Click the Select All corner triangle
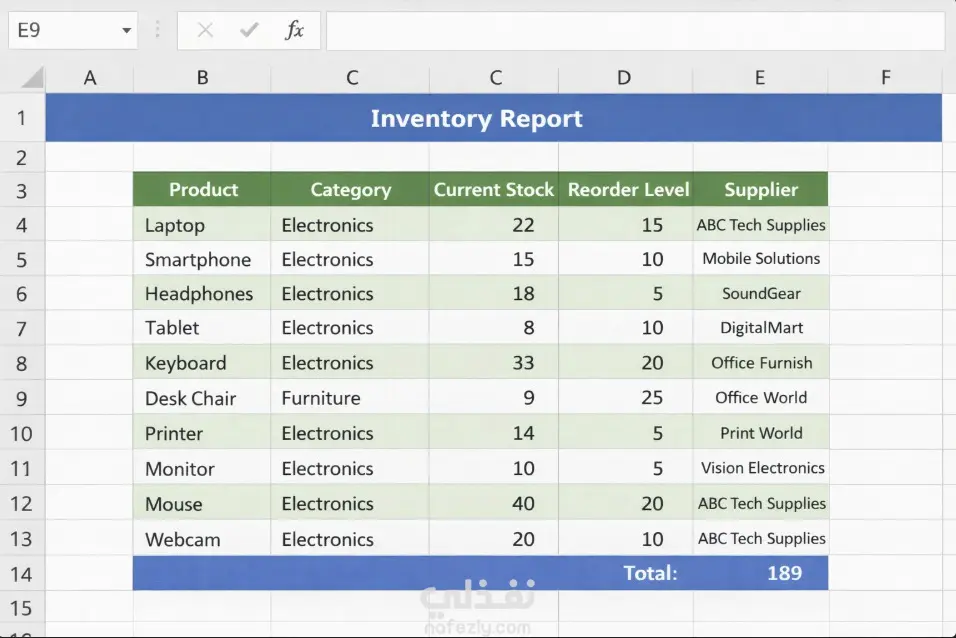Viewport: 956px width, 638px height. pos(32,78)
